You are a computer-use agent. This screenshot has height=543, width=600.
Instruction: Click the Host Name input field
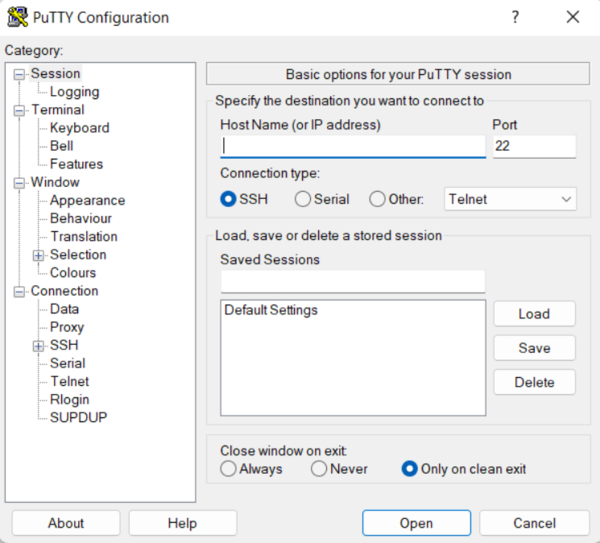point(352,146)
